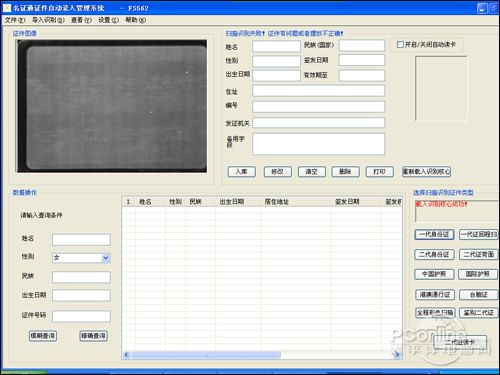Image resolution: width=500 pixels, height=375 pixels.
Task: Click the 居住地址 column header
Action: 296,202
